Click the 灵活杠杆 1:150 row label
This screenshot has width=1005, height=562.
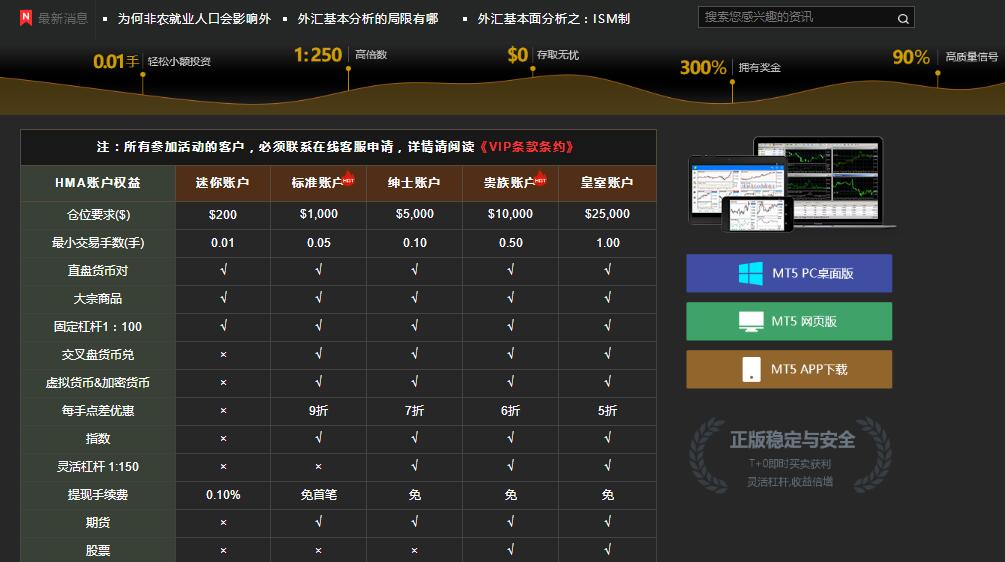[x=98, y=467]
